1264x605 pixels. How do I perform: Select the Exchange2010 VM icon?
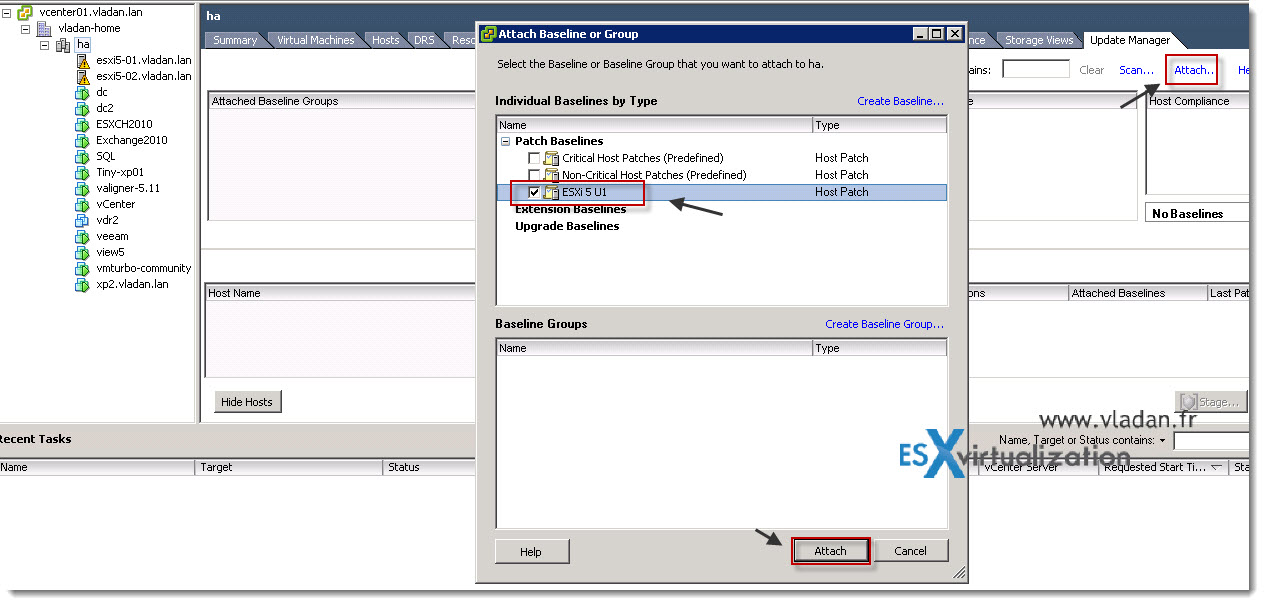coord(83,140)
